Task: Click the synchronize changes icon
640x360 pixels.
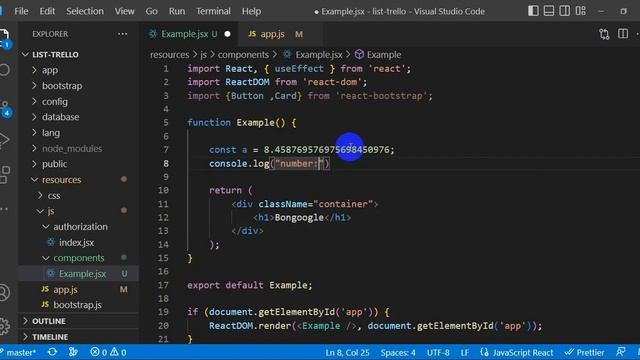Action: 52,352
